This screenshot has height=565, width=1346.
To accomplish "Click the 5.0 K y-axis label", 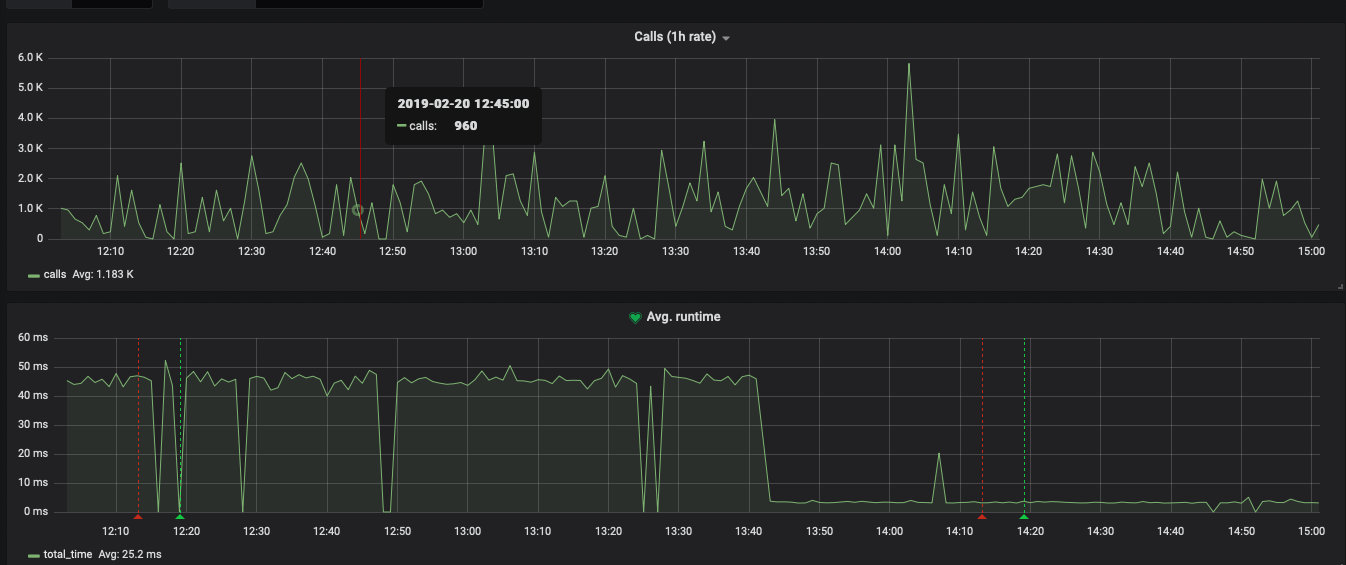I will 31,87.
